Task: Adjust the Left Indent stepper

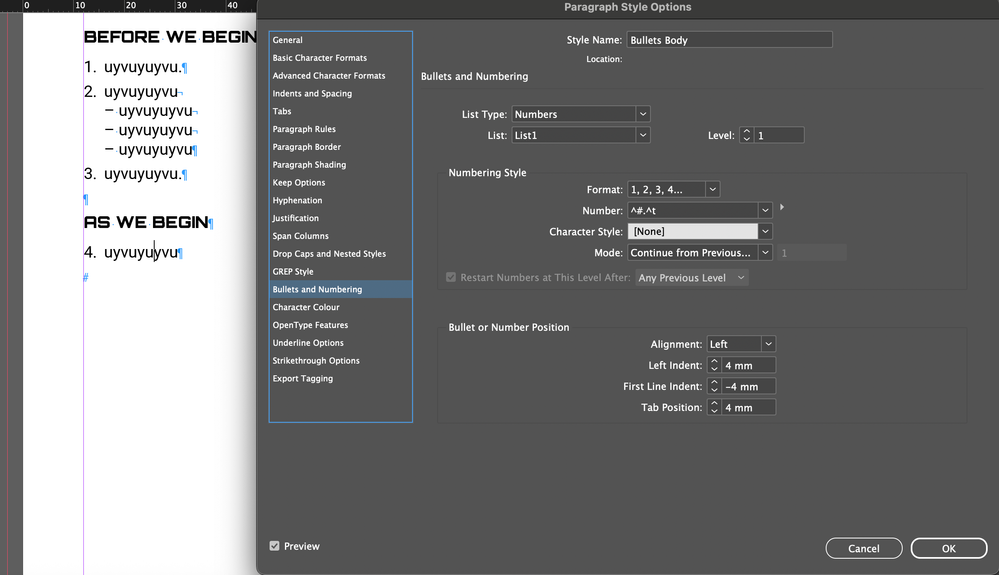Action: pyautogui.click(x=714, y=365)
